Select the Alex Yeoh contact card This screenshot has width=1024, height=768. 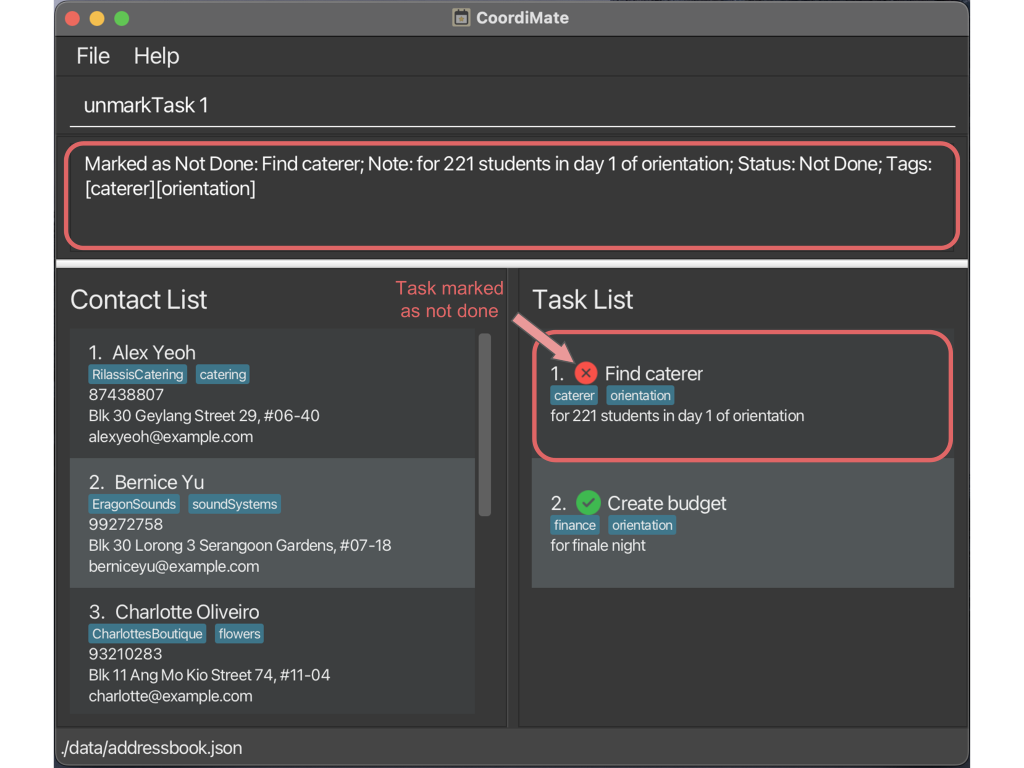tap(272, 394)
